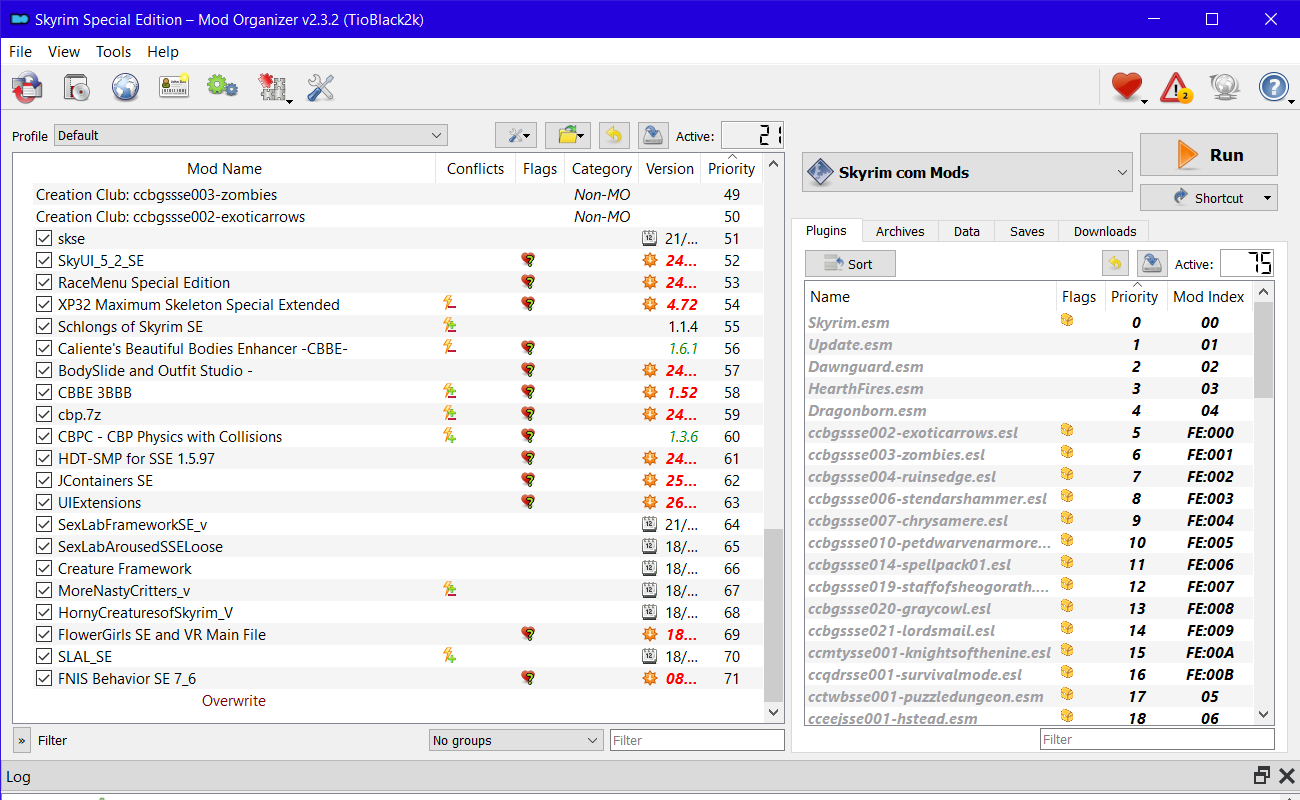Image resolution: width=1300 pixels, height=800 pixels.
Task: Click the flag icon for Skyrim.esm plugin
Action: (x=1067, y=321)
